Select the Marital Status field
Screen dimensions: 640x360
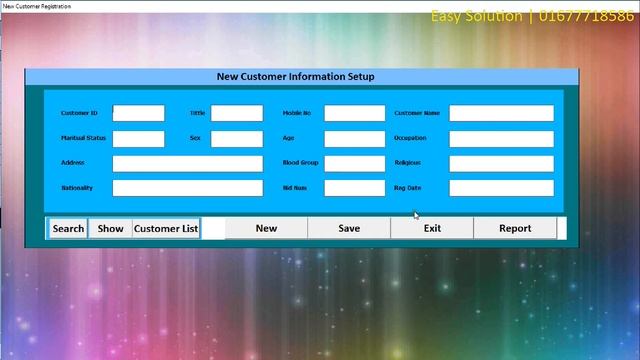pyautogui.click(x=139, y=139)
